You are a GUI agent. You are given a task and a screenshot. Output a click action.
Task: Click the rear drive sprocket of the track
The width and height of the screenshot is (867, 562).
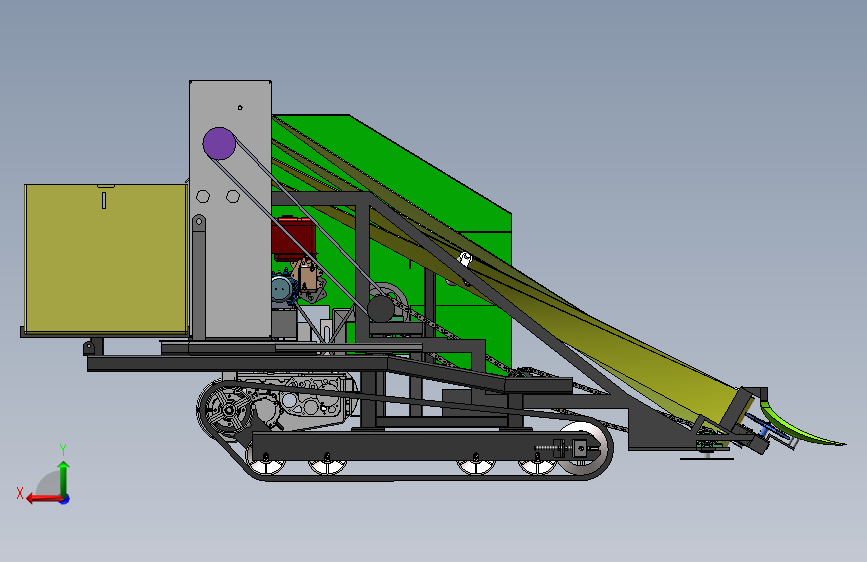pyautogui.click(x=227, y=410)
